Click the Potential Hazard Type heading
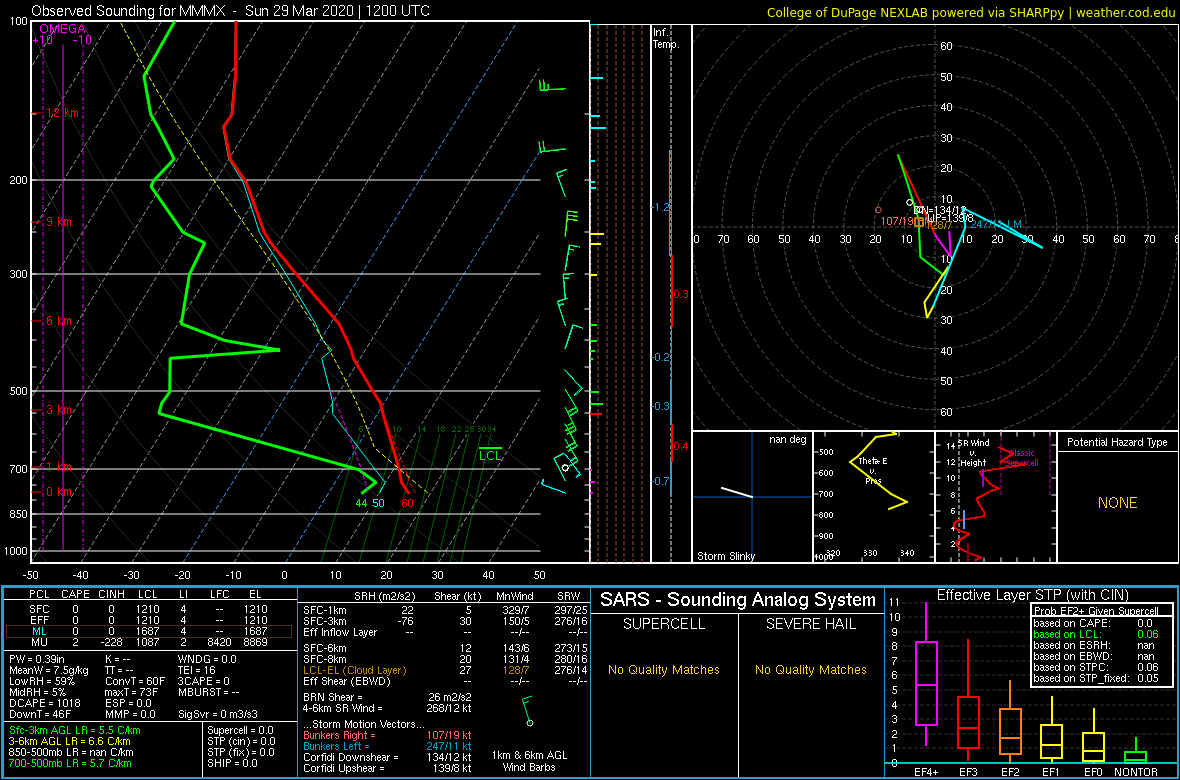Image resolution: width=1180 pixels, height=780 pixels. [x=1116, y=442]
